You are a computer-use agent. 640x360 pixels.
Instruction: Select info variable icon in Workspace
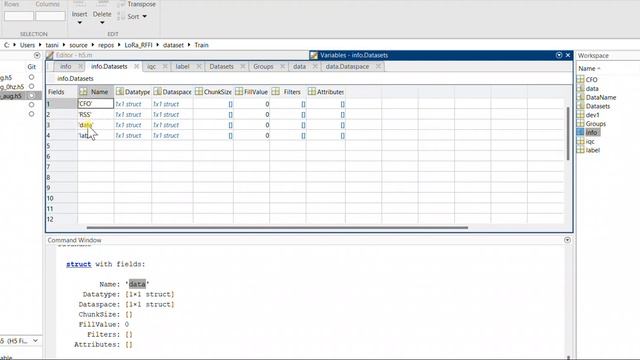(x=580, y=132)
